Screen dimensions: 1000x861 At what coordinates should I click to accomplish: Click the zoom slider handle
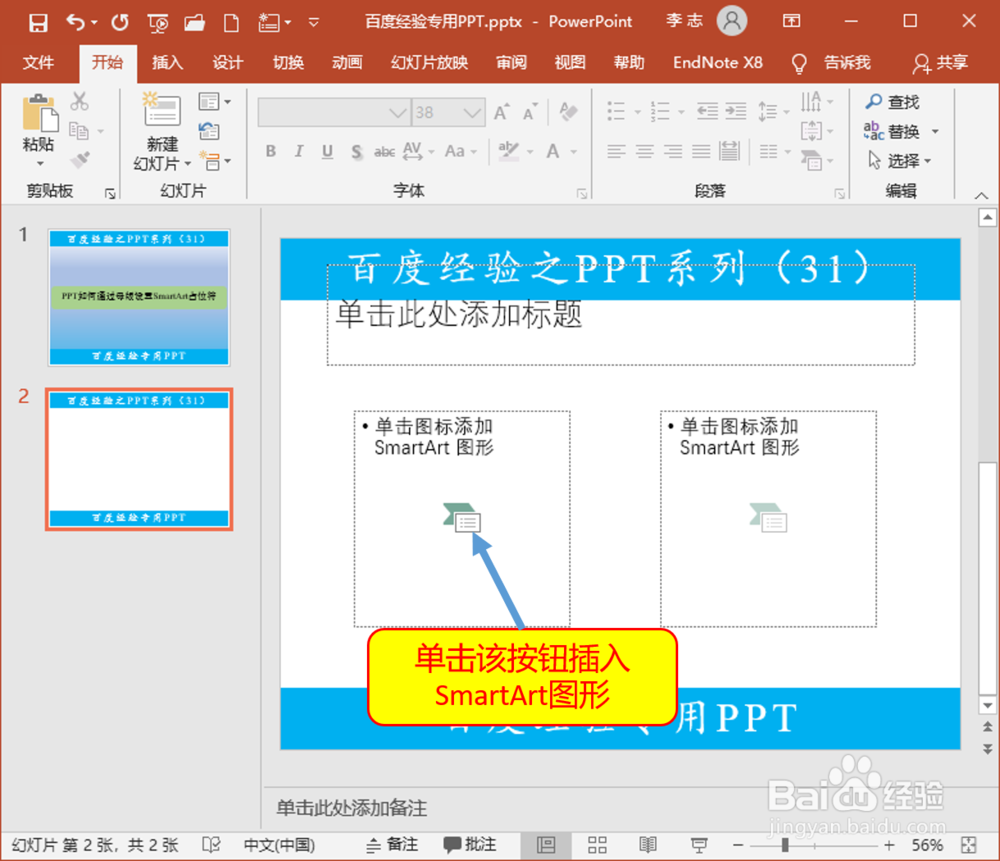click(x=785, y=845)
